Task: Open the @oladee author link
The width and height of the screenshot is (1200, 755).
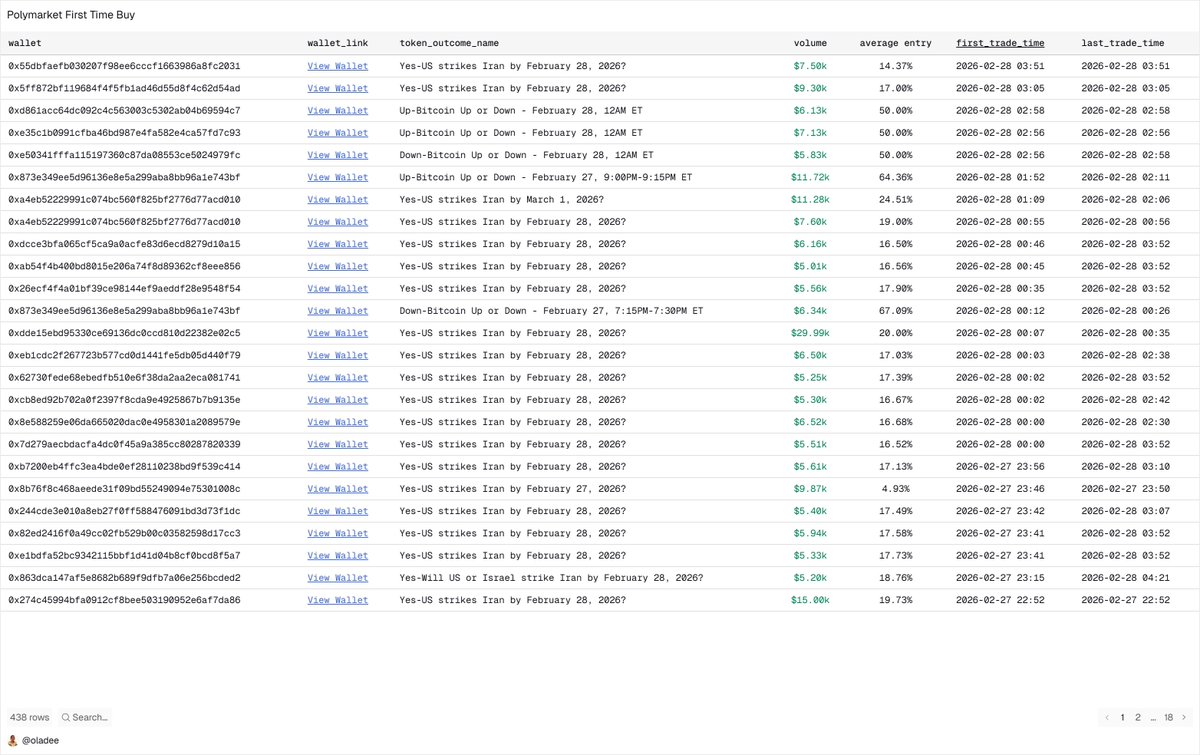Action: (41, 741)
